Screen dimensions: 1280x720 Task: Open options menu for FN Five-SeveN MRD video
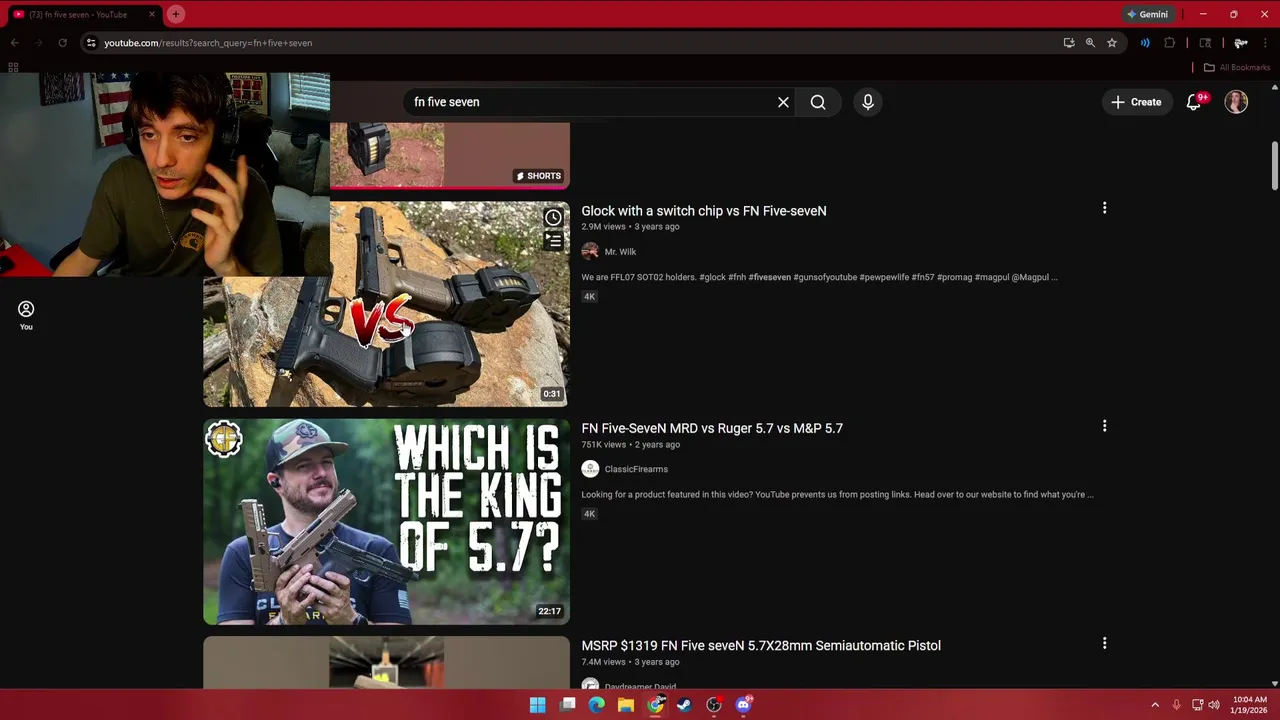pos(1104,426)
